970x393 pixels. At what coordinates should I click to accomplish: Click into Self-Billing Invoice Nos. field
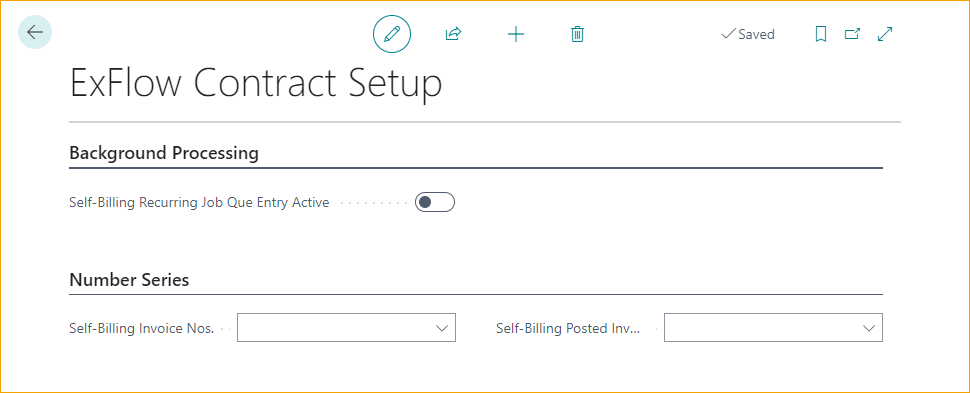[x=346, y=327]
